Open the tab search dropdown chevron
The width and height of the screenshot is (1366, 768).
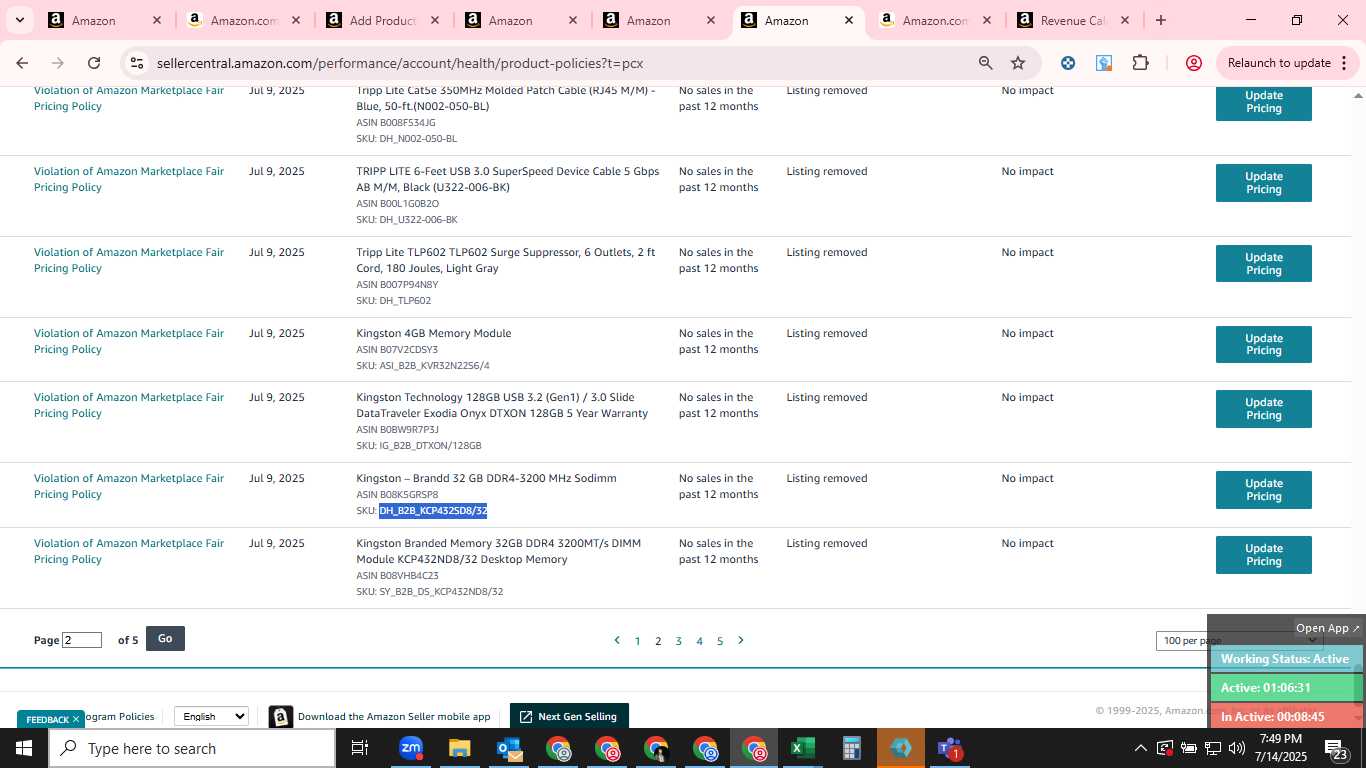[20, 20]
